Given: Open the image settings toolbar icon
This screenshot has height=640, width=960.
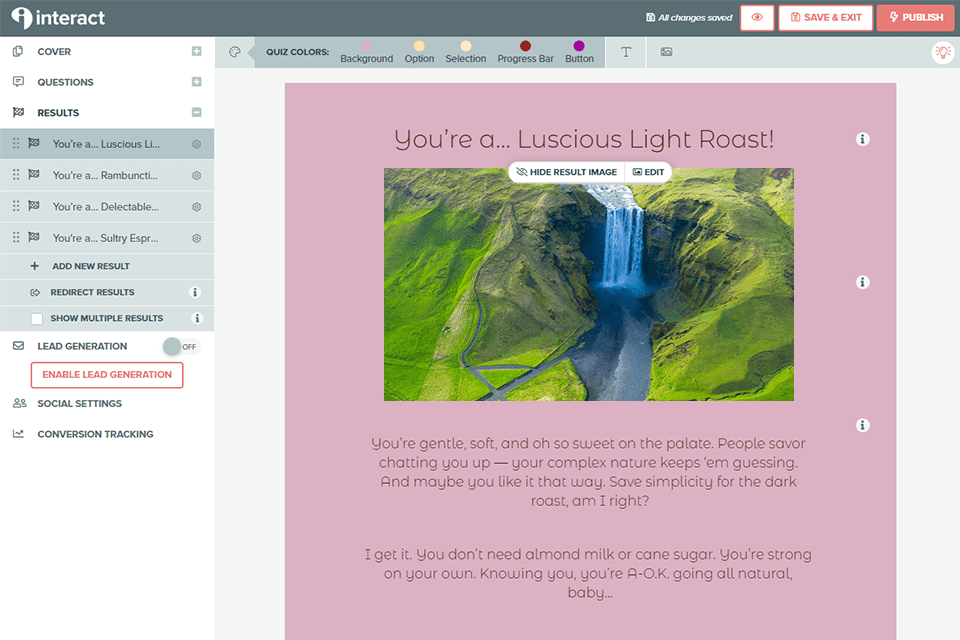Looking at the screenshot, I should coord(666,52).
